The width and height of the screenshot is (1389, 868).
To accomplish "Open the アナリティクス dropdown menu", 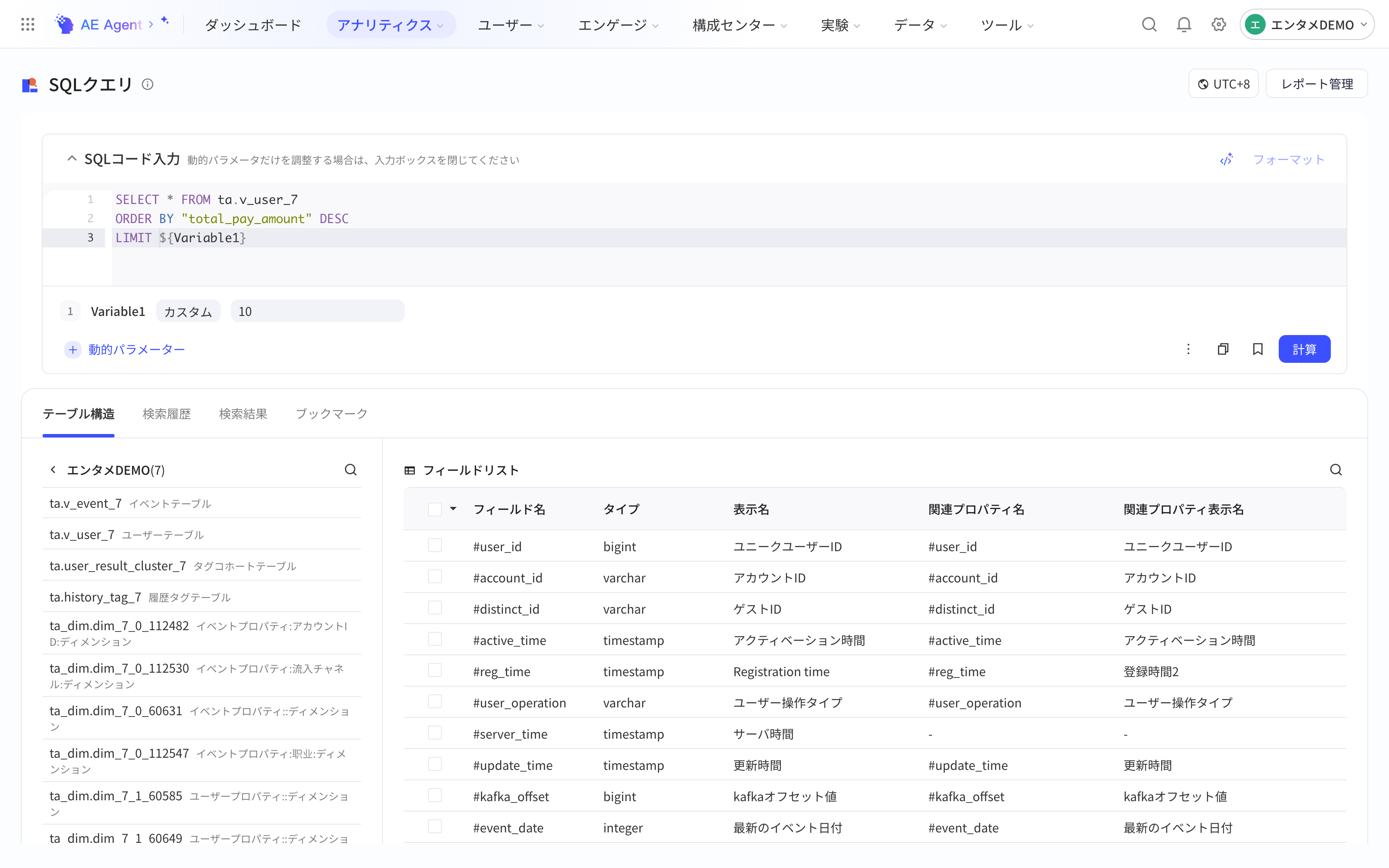I will (x=391, y=25).
